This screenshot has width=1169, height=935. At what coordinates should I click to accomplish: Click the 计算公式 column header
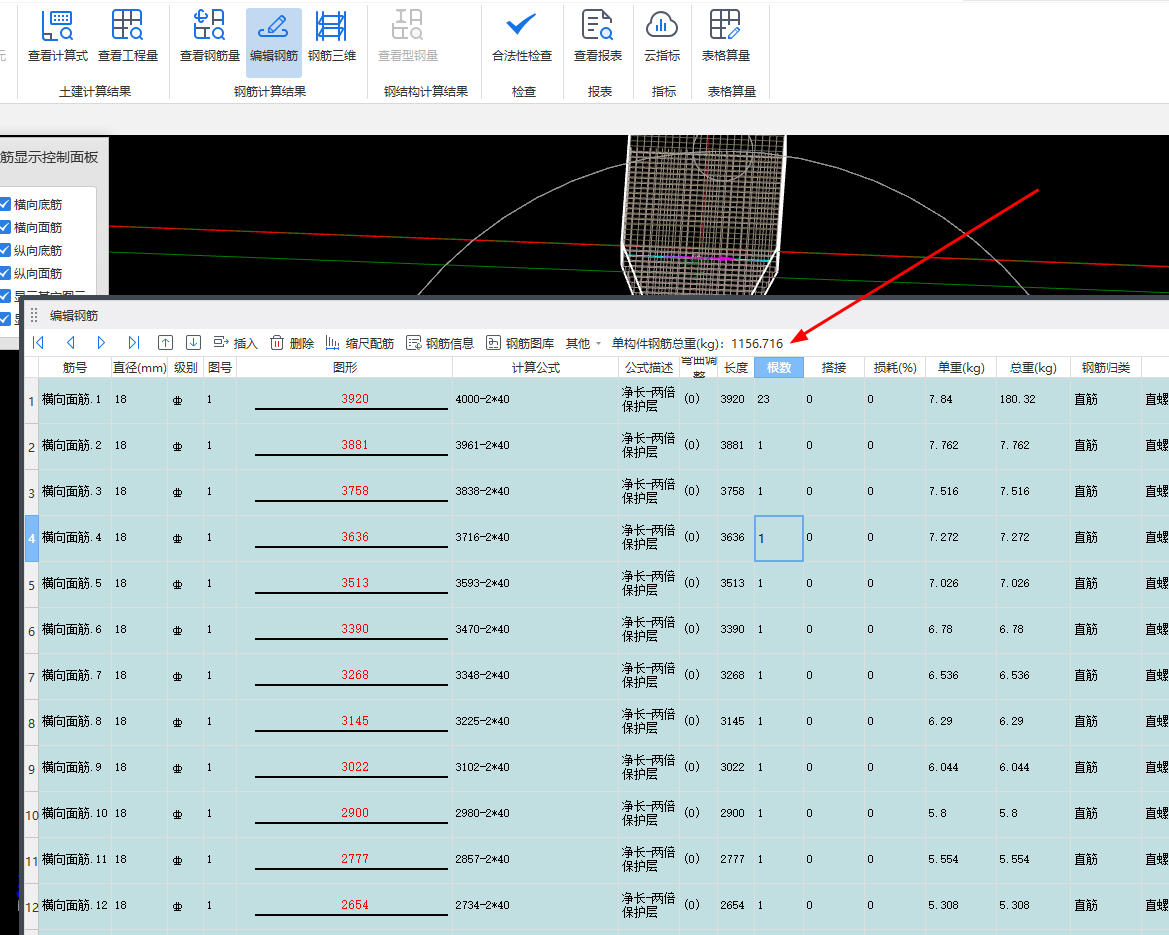(x=535, y=368)
